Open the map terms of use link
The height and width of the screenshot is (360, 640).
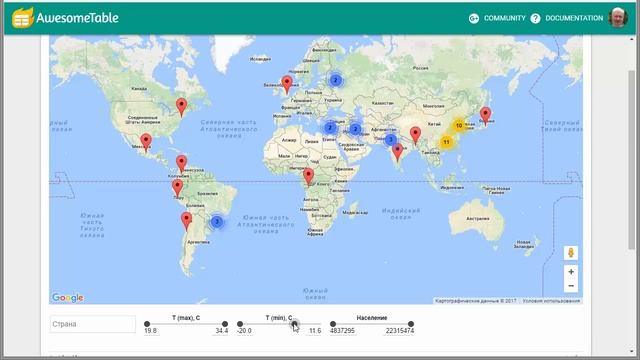coord(551,301)
